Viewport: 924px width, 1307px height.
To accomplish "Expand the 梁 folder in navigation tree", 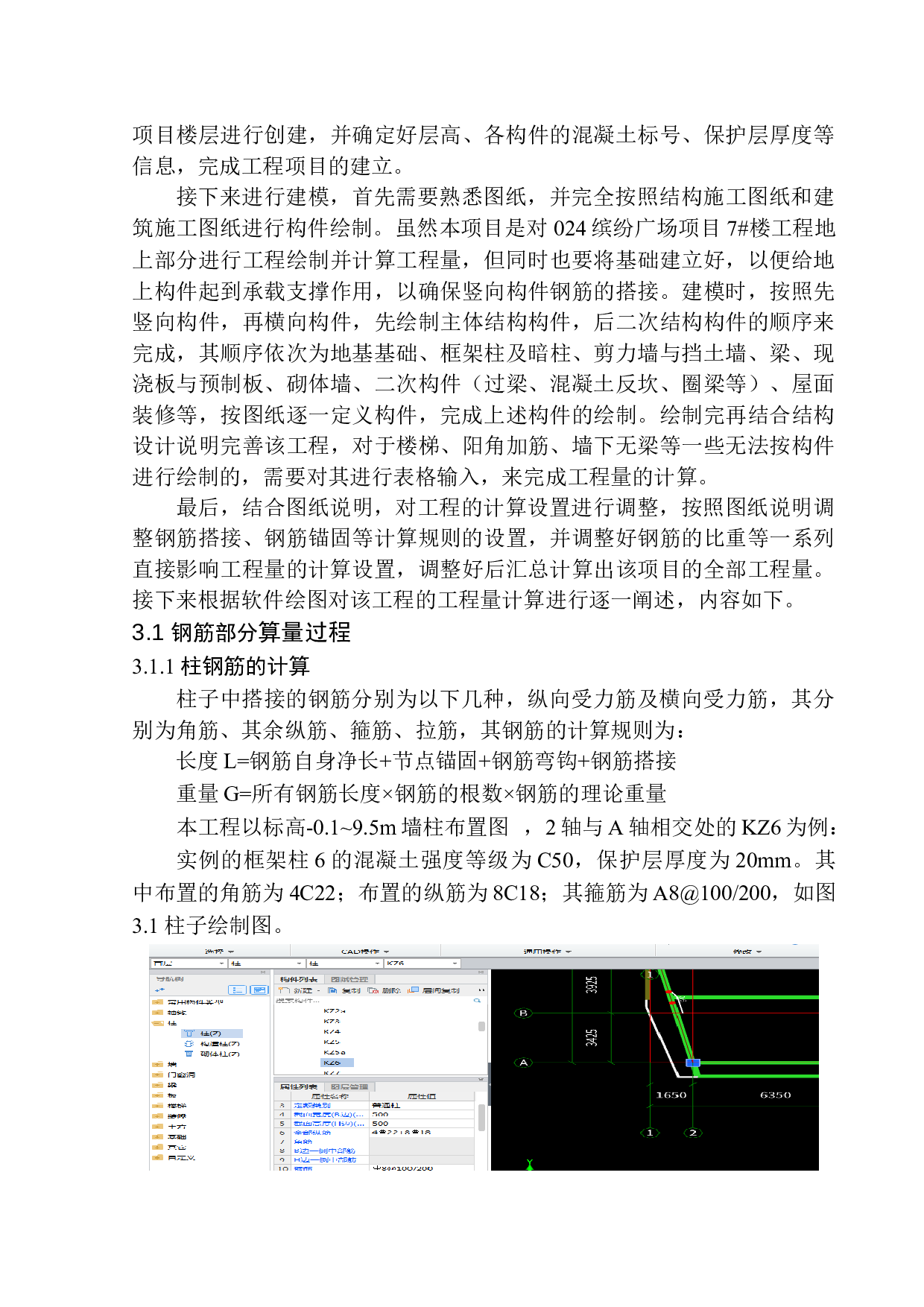I will (158, 1085).
